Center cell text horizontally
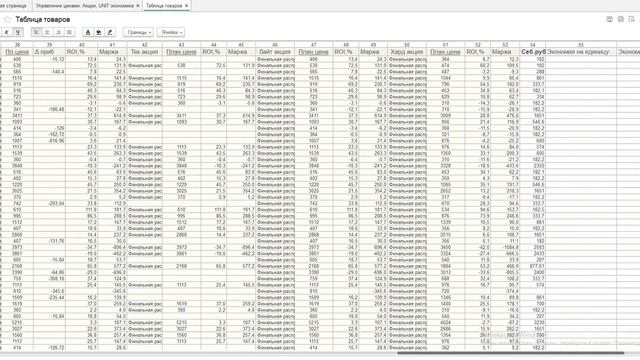Viewport: 640px width, 360px height. (x=47, y=32)
